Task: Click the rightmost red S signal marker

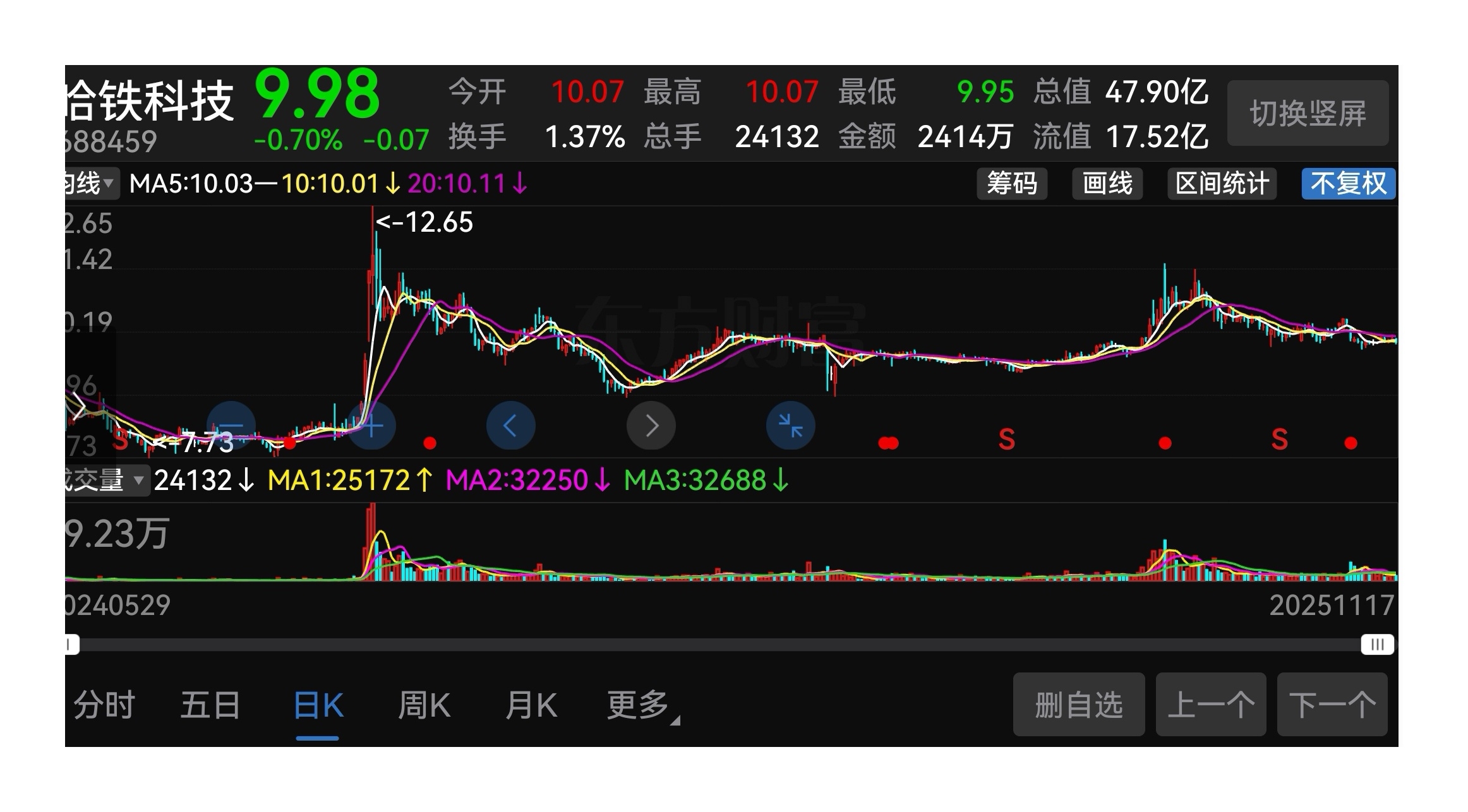Action: (x=1279, y=439)
